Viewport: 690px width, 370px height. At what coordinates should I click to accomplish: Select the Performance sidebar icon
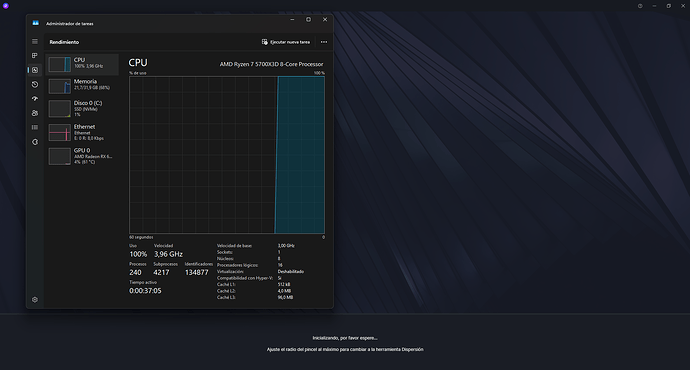pos(35,70)
